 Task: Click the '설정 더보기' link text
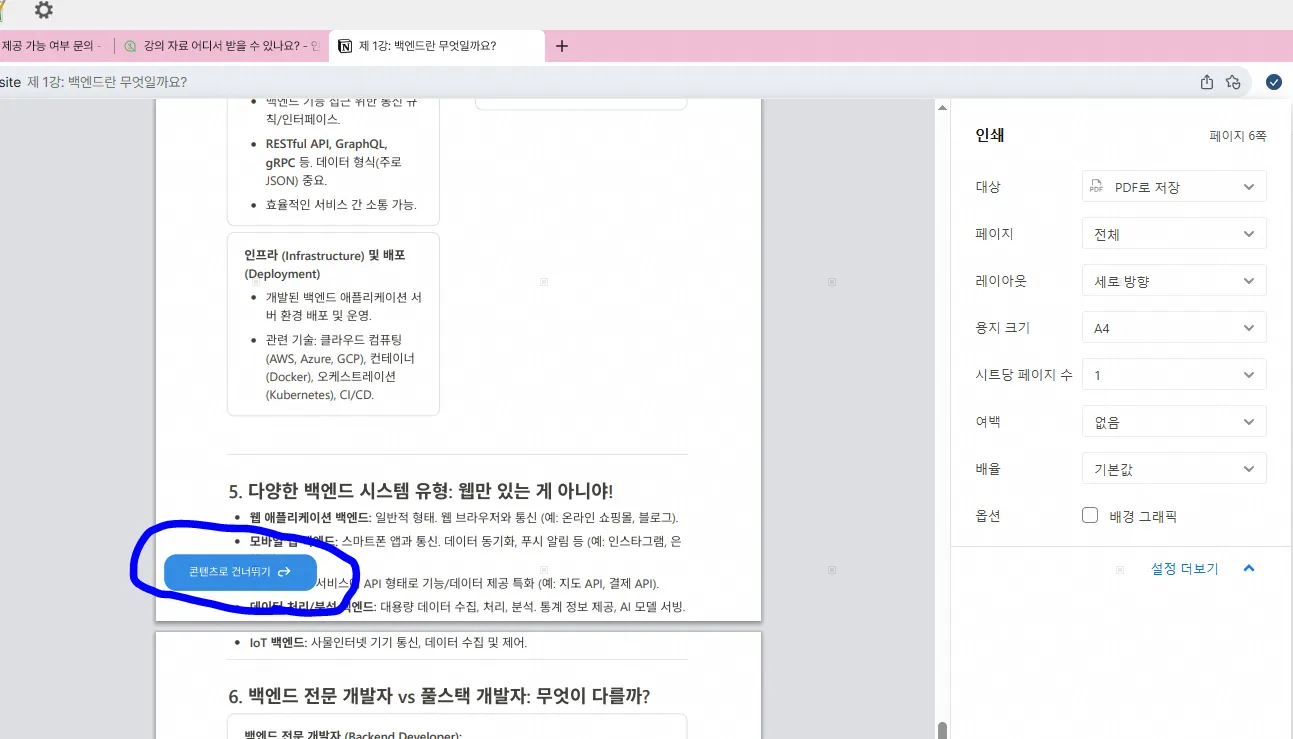click(x=1184, y=568)
